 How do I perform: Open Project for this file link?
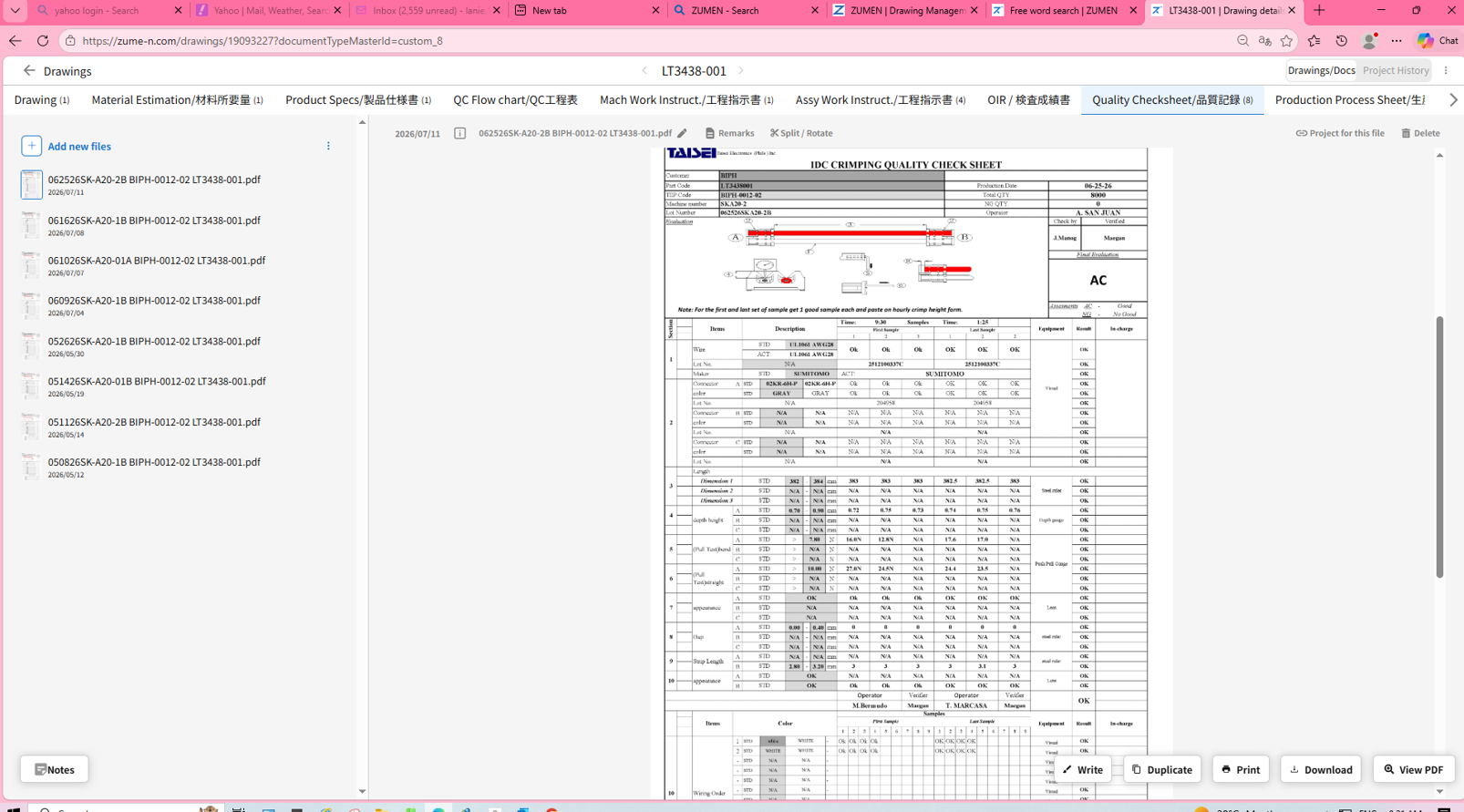(1340, 134)
